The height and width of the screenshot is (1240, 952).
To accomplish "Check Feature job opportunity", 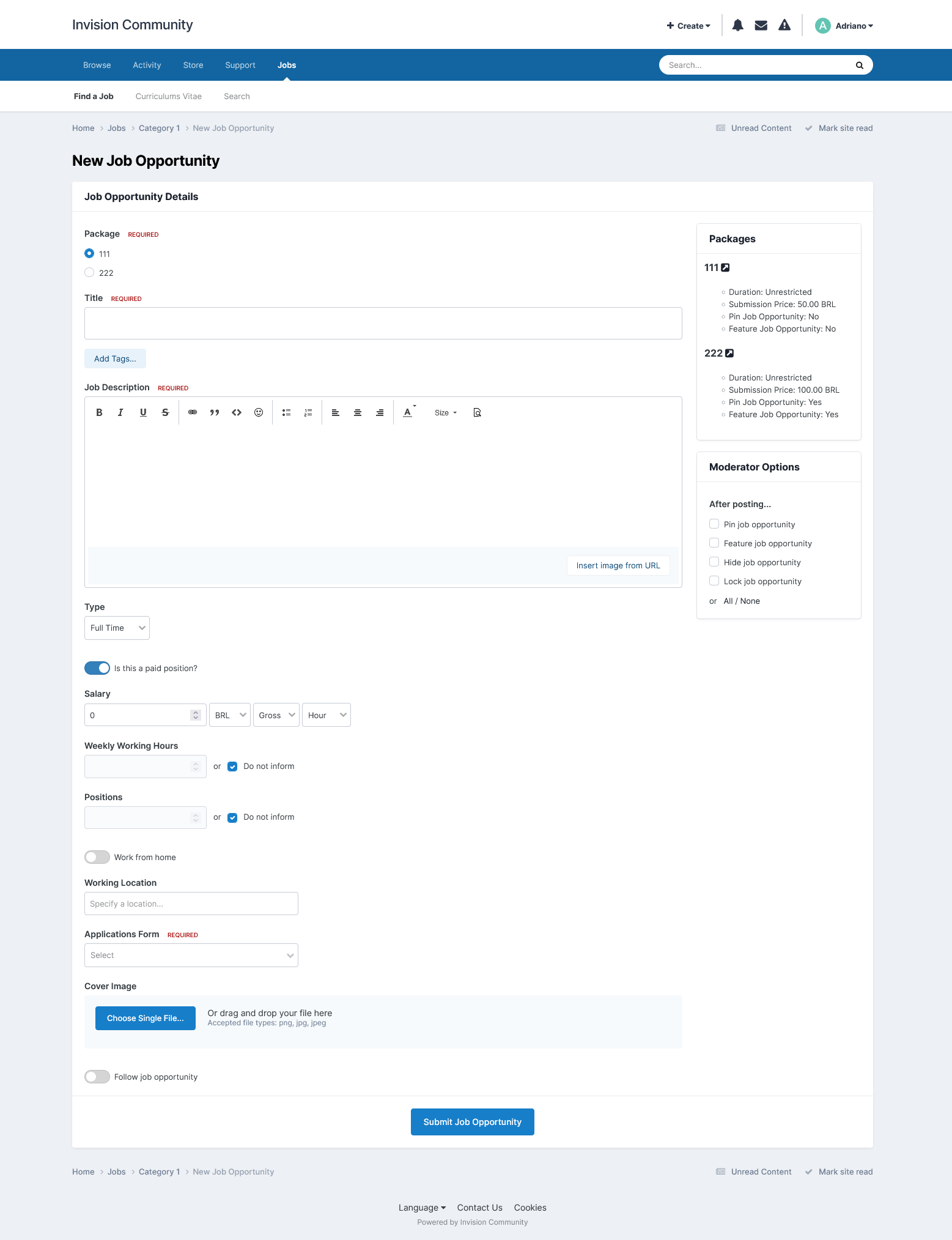I will coord(714,543).
